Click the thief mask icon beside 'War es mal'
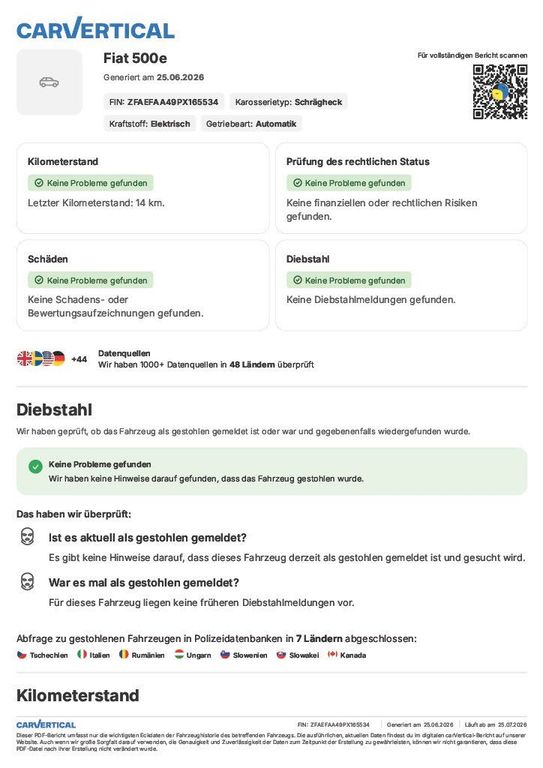 (x=27, y=581)
